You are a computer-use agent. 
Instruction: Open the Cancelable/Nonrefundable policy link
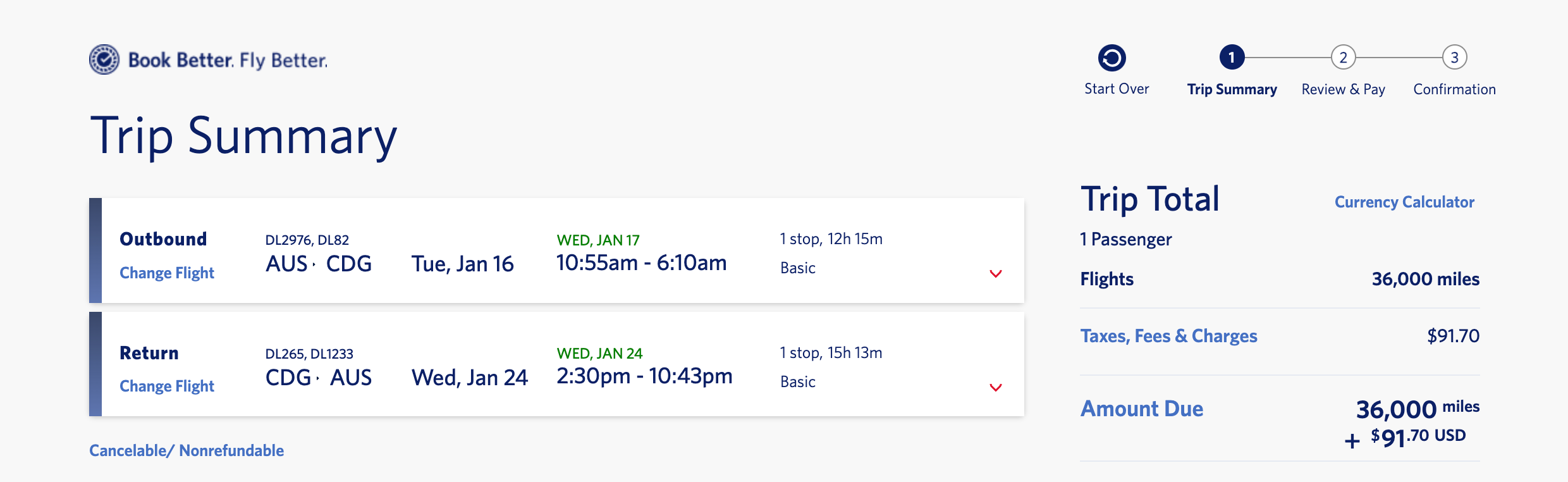[187, 450]
